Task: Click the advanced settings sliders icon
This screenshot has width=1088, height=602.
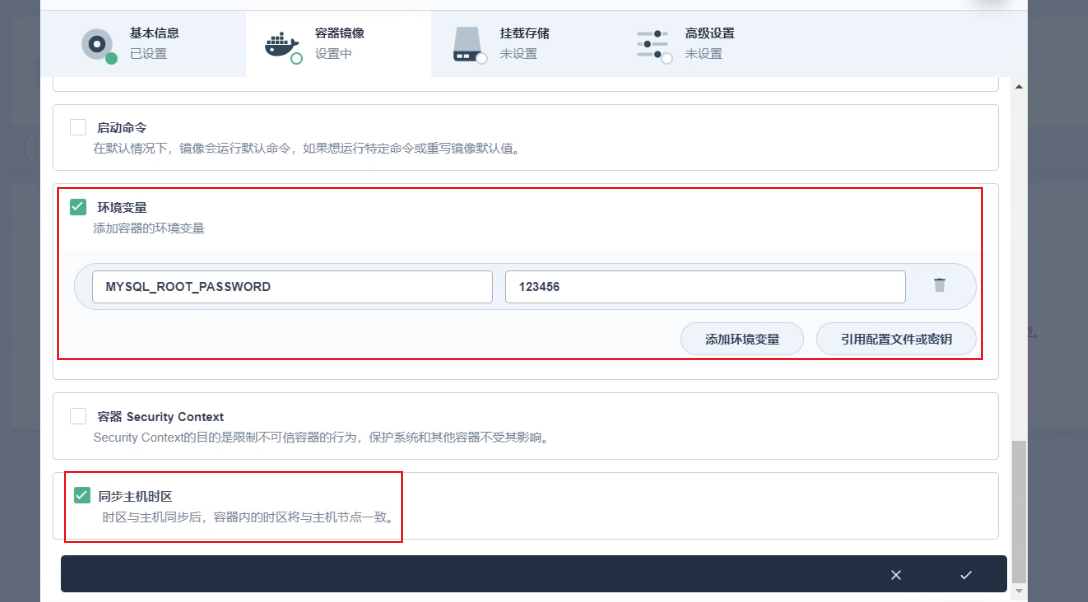Action: (653, 45)
